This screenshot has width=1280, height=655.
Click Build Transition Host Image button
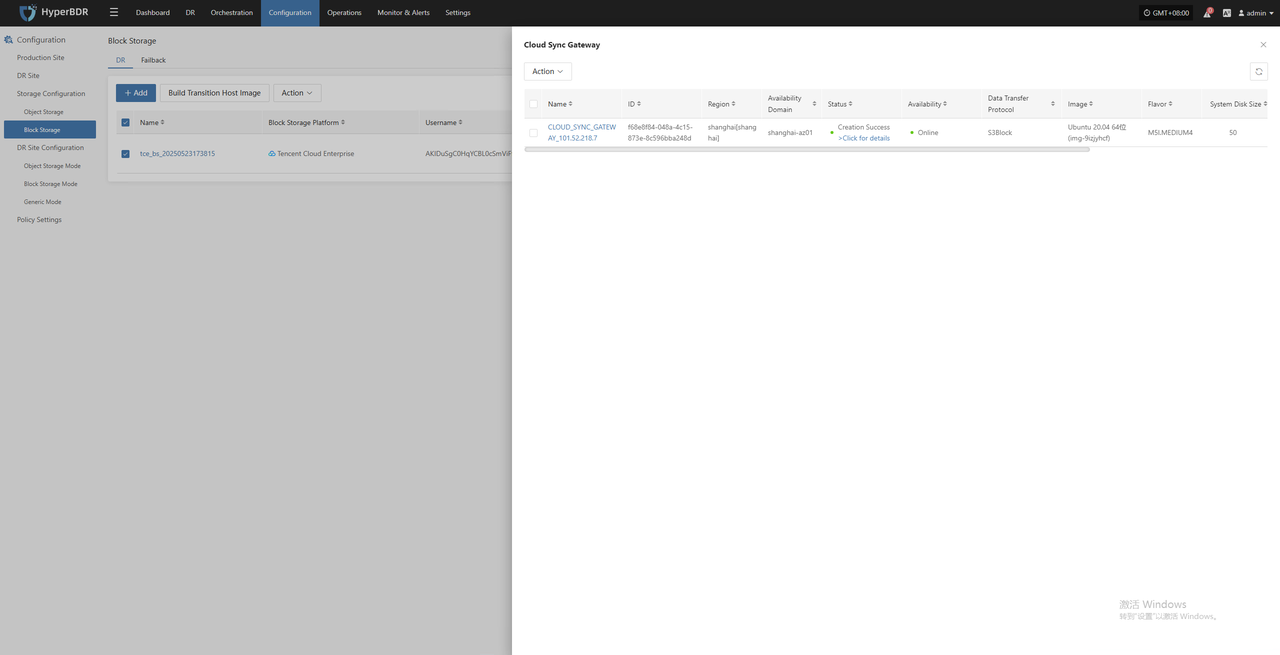click(x=214, y=93)
